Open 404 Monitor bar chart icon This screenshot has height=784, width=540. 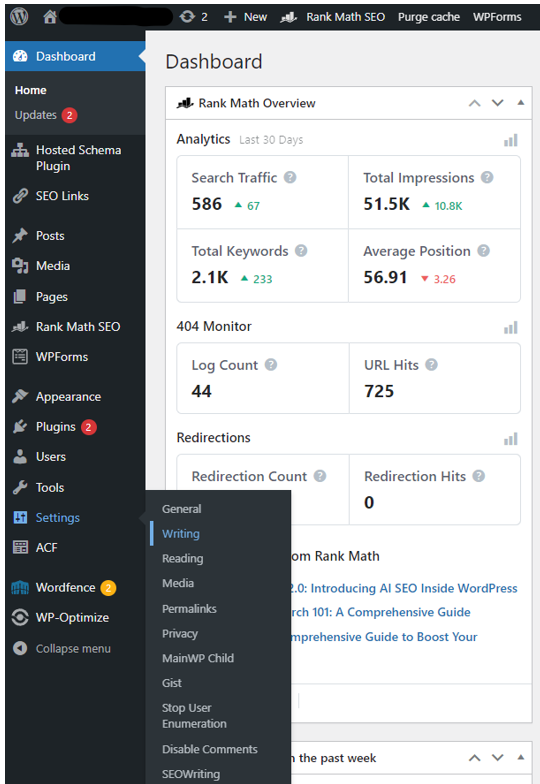[x=510, y=328]
